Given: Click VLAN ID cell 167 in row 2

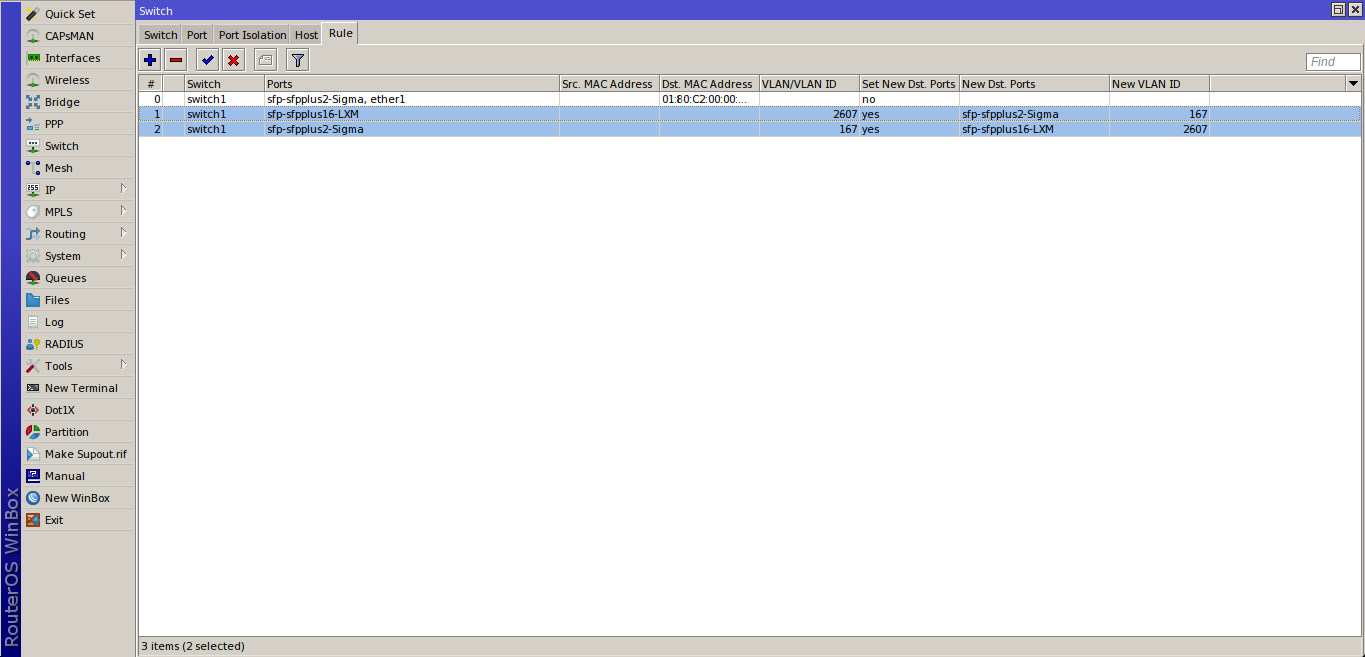Looking at the screenshot, I should pos(809,129).
